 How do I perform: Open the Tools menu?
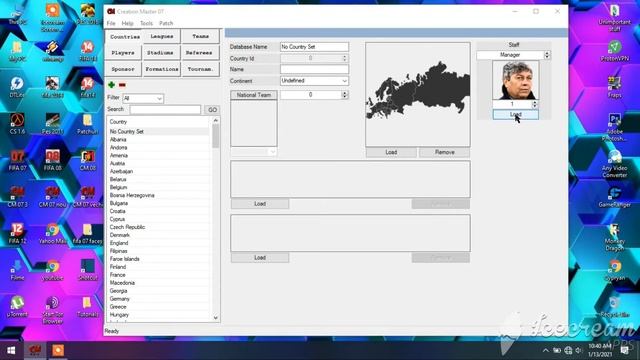click(146, 23)
